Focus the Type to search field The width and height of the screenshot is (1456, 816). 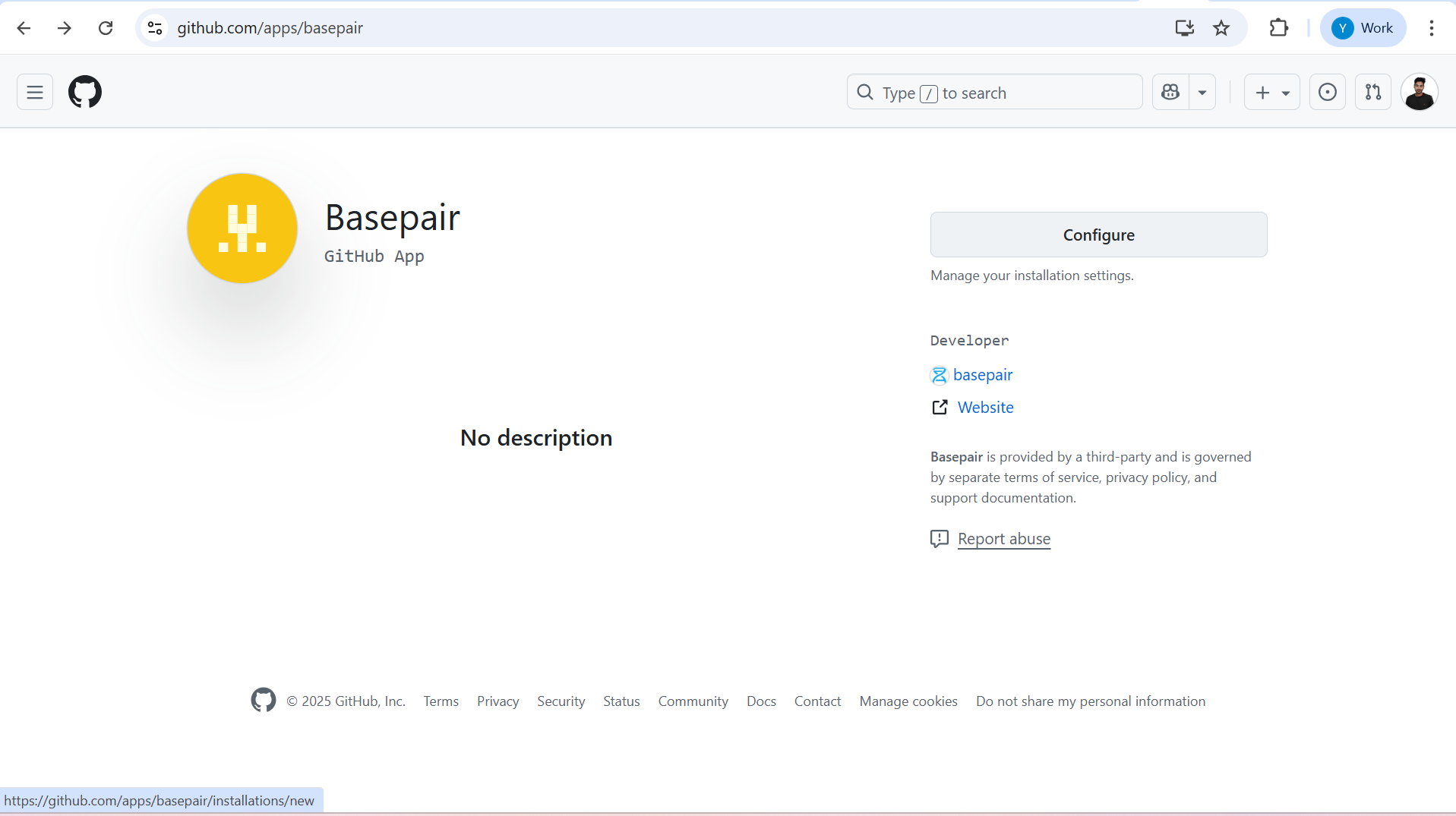(x=994, y=92)
